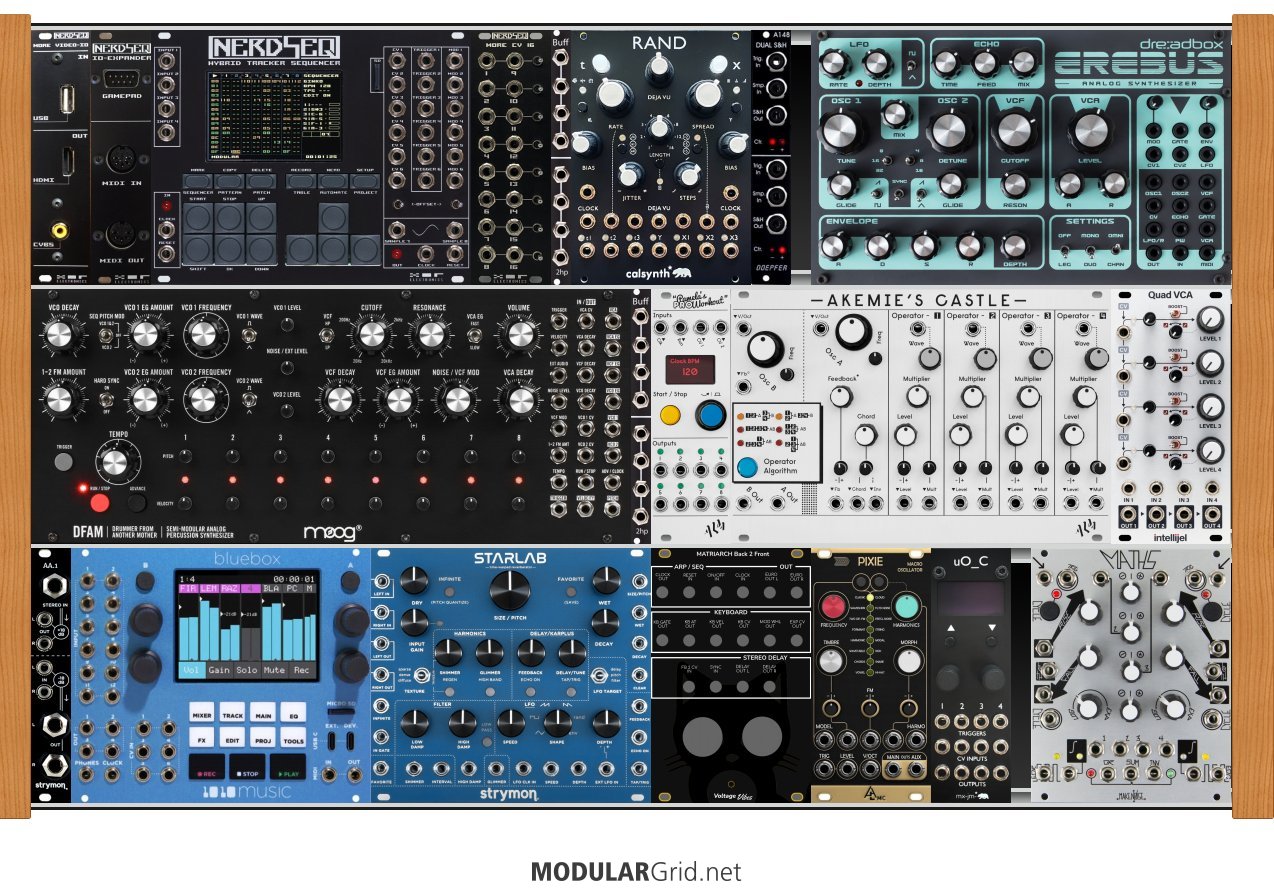Click the blue encoder on Pamela's Workout
Screen dimensions: 1274x893
(711, 414)
